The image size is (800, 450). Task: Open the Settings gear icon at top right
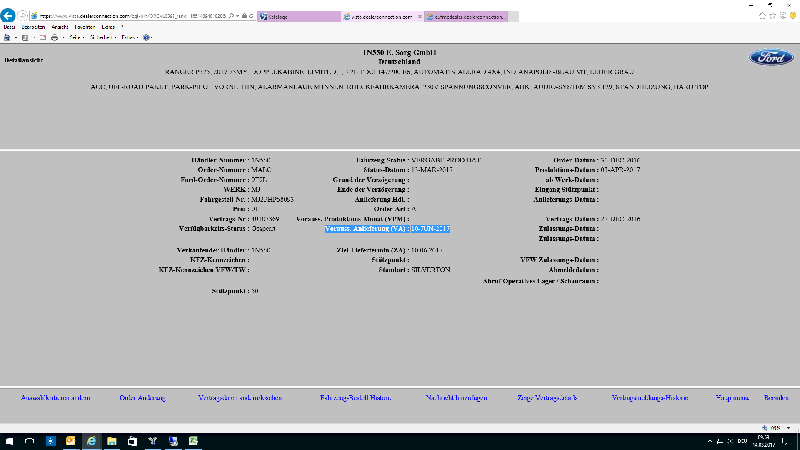pyautogui.click(x=783, y=16)
